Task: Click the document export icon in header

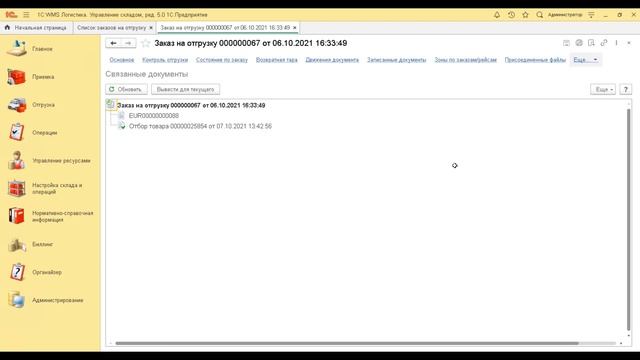Action: point(591,43)
